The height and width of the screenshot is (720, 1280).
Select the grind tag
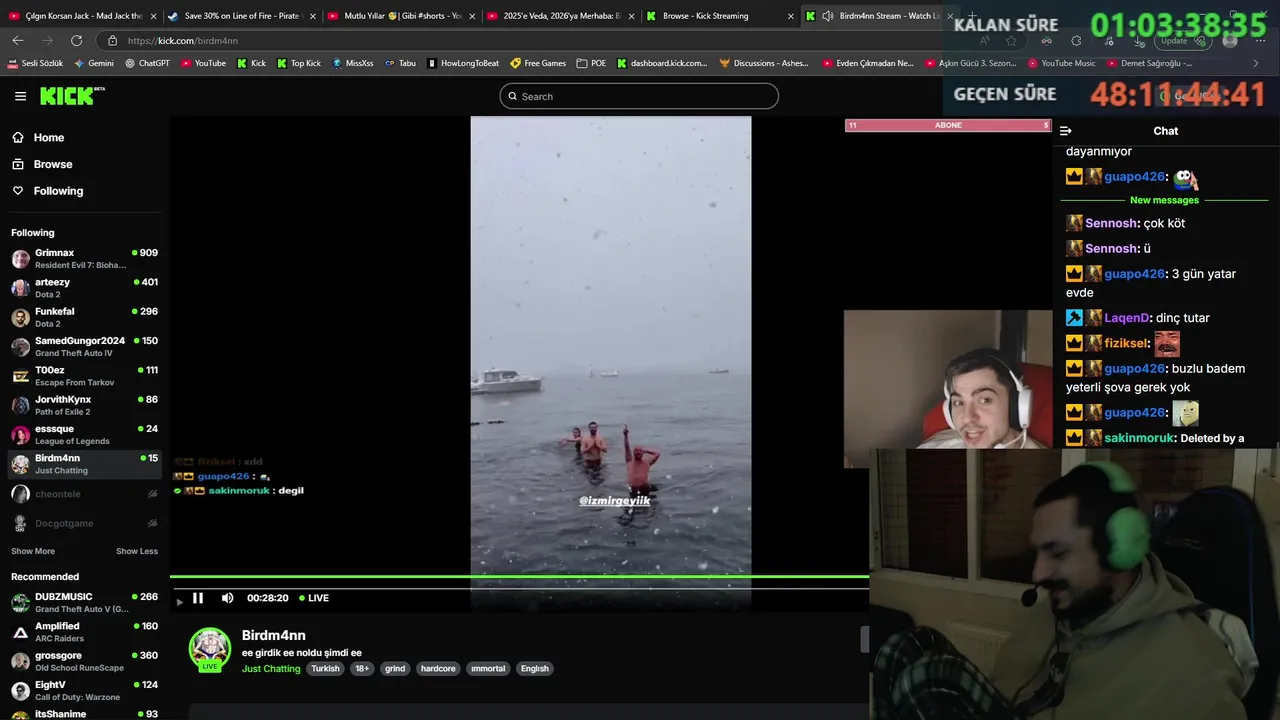click(395, 669)
